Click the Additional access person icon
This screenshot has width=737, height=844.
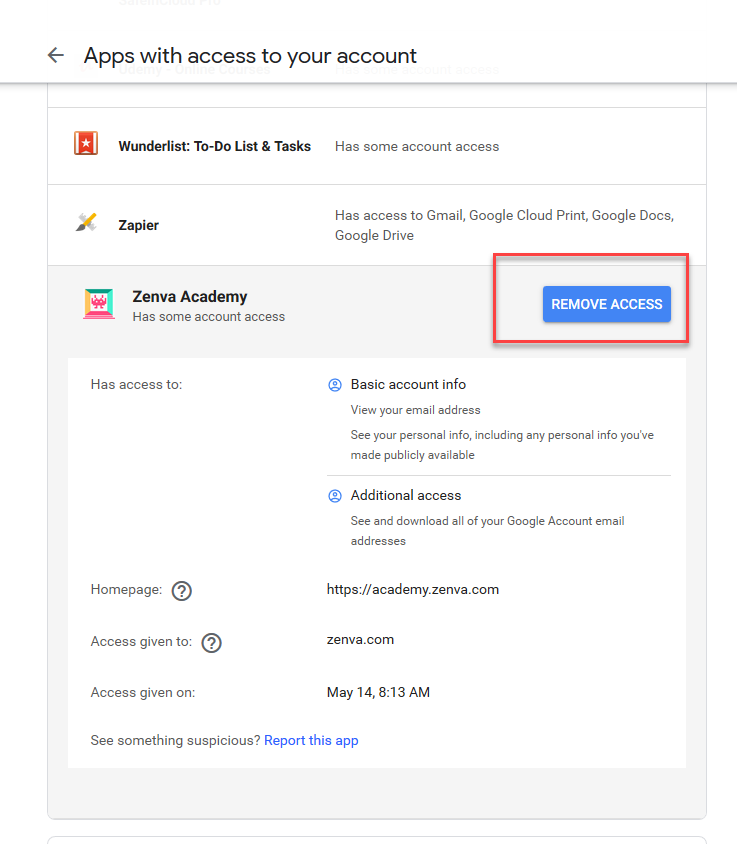click(335, 496)
